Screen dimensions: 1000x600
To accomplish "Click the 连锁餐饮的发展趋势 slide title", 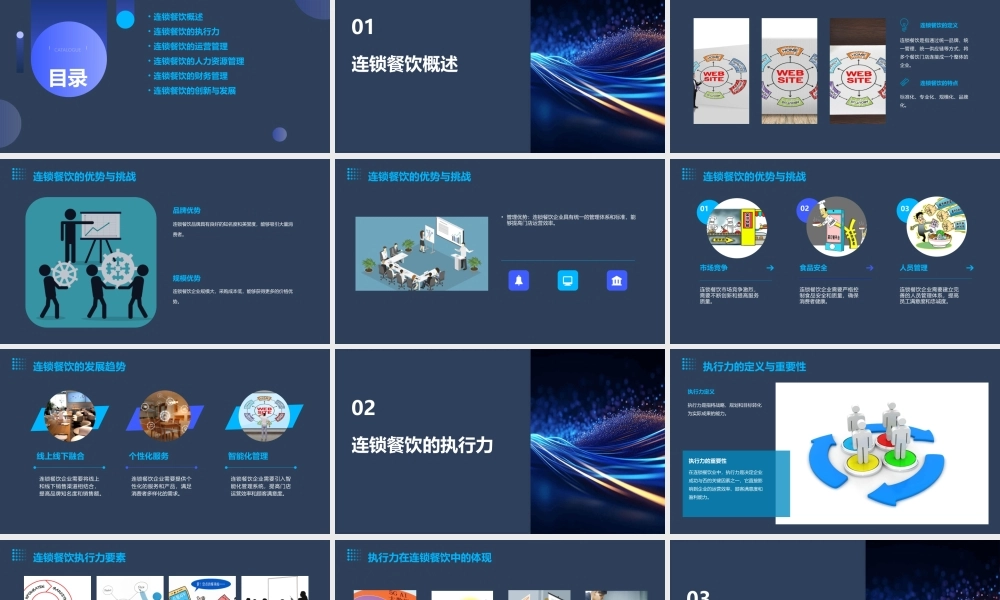I will pos(79,367).
